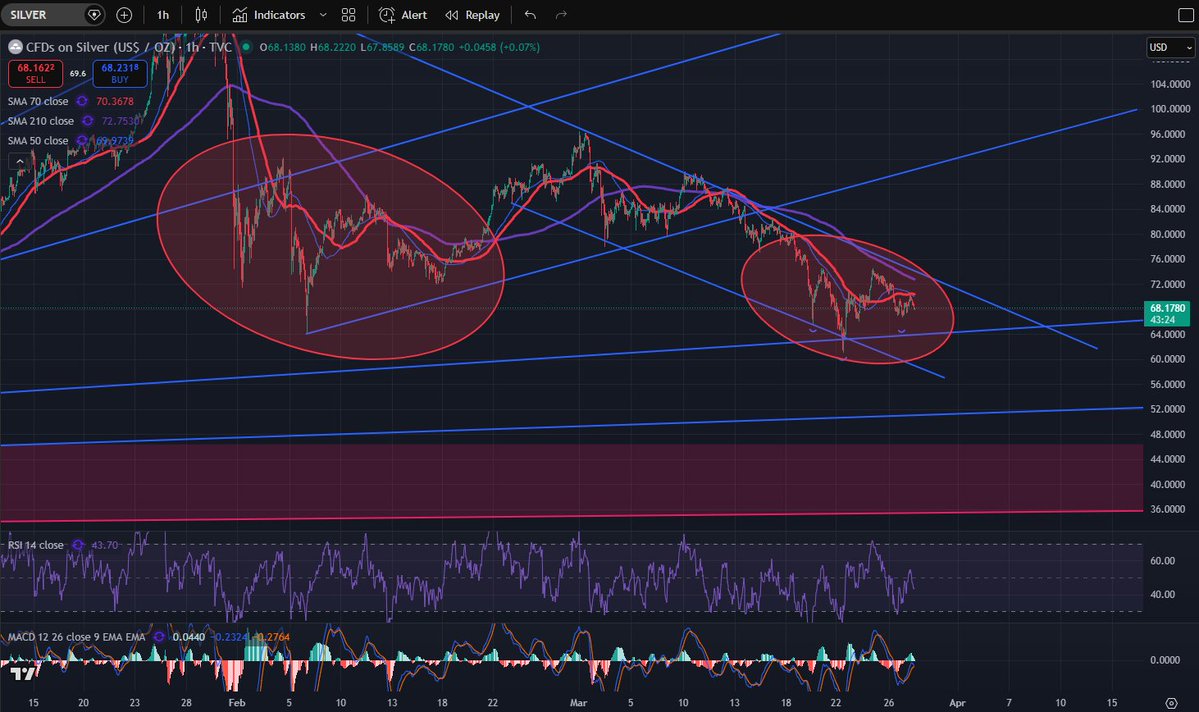Image resolution: width=1199 pixels, height=712 pixels.
Task: Select the SMA 70 close legend label
Action: [x=38, y=101]
